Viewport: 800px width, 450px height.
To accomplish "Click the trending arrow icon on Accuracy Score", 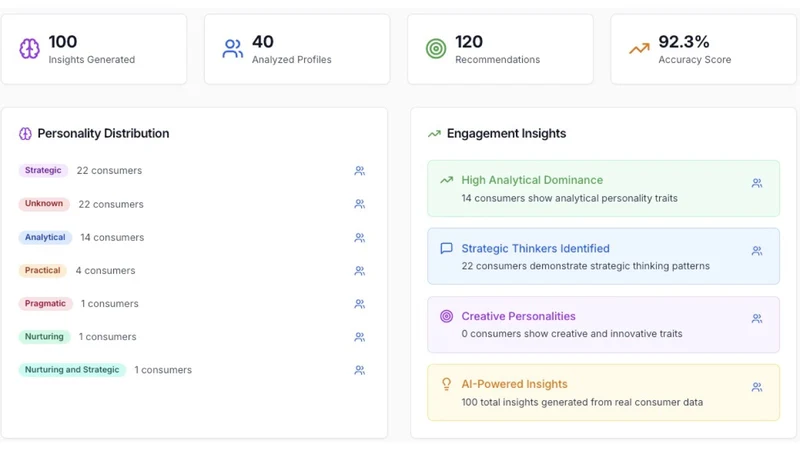I will coord(639,48).
